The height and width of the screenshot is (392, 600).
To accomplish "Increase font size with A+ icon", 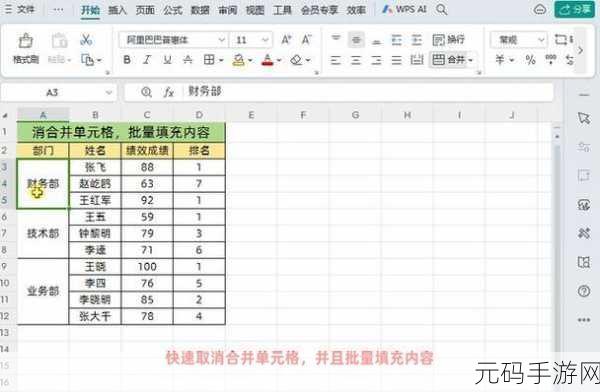I will (x=286, y=39).
